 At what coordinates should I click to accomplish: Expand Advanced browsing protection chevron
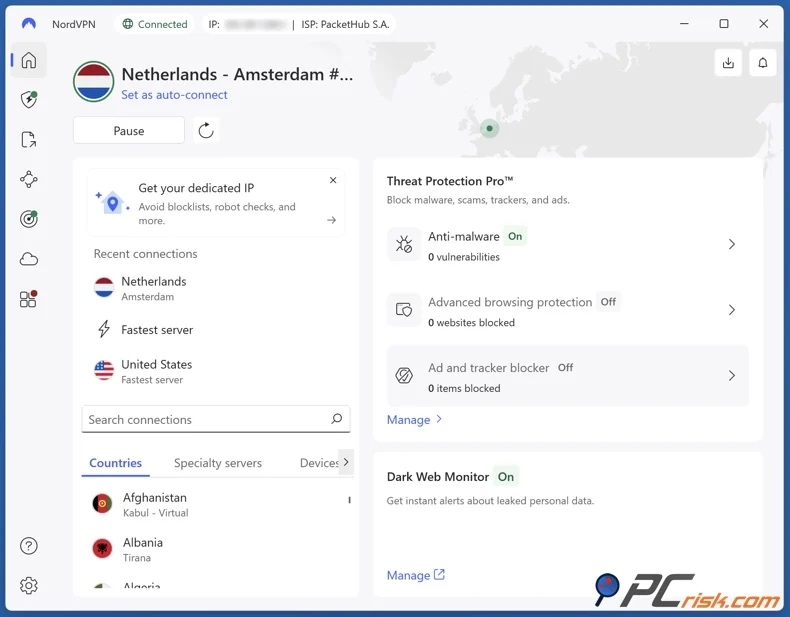pos(732,310)
